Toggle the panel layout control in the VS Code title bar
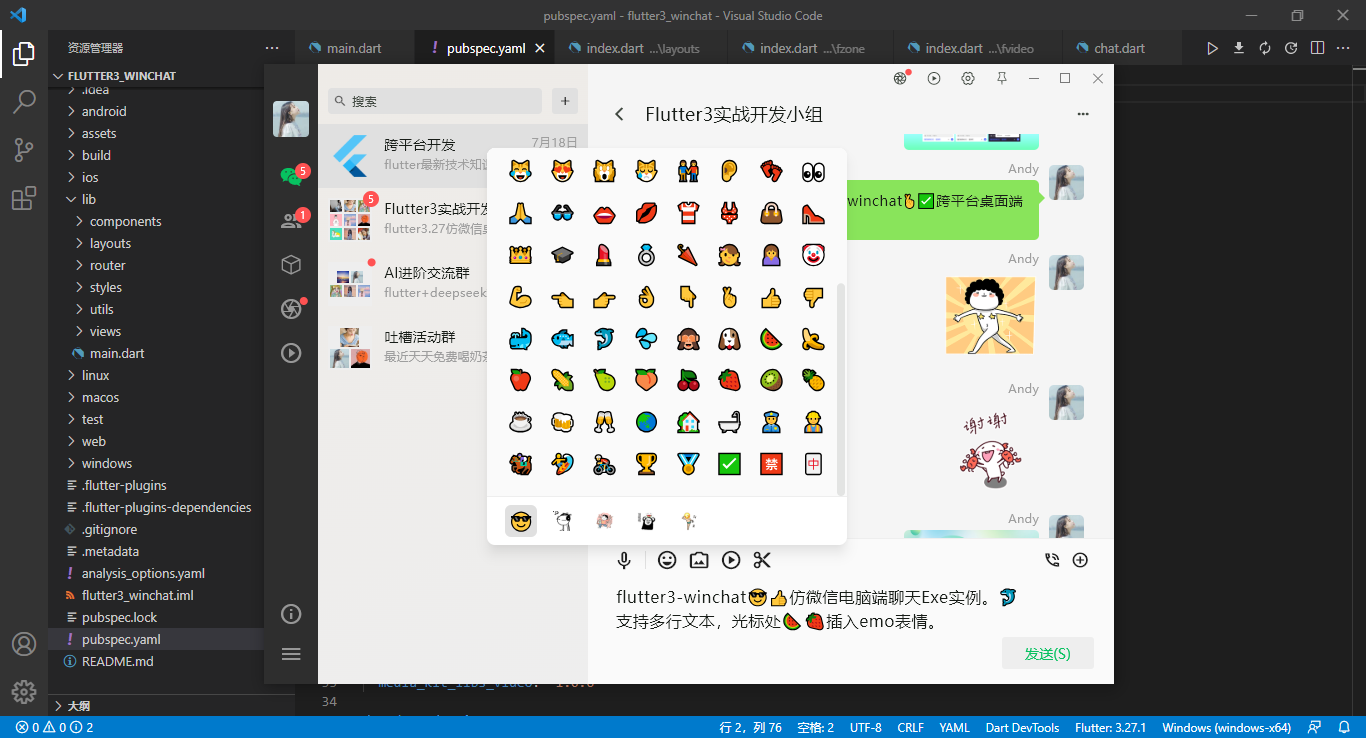Screen dimensions: 1366x738 click(x=1316, y=47)
